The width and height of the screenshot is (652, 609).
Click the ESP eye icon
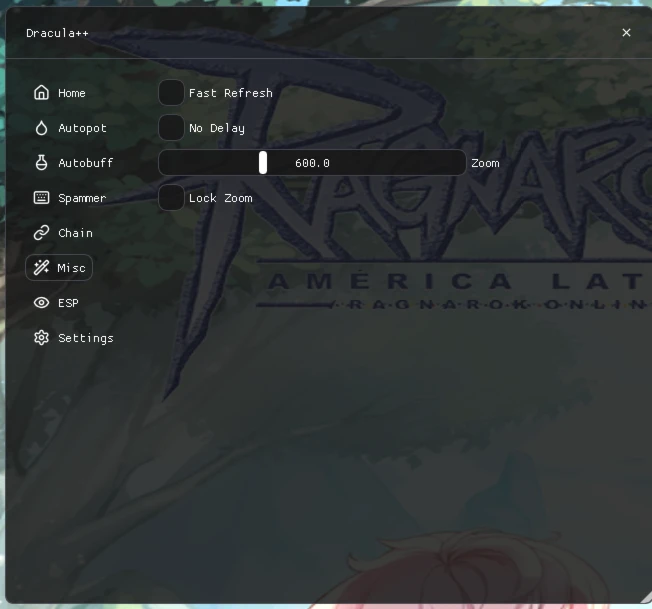41,303
